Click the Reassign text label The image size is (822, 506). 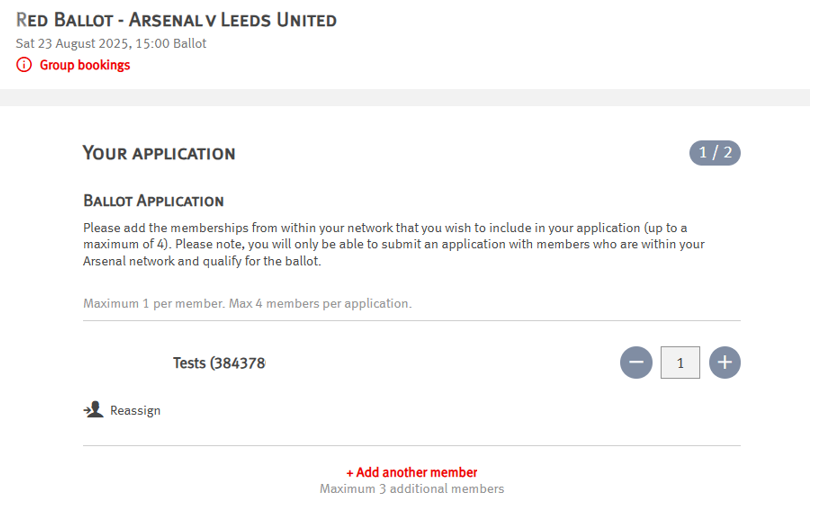point(135,411)
